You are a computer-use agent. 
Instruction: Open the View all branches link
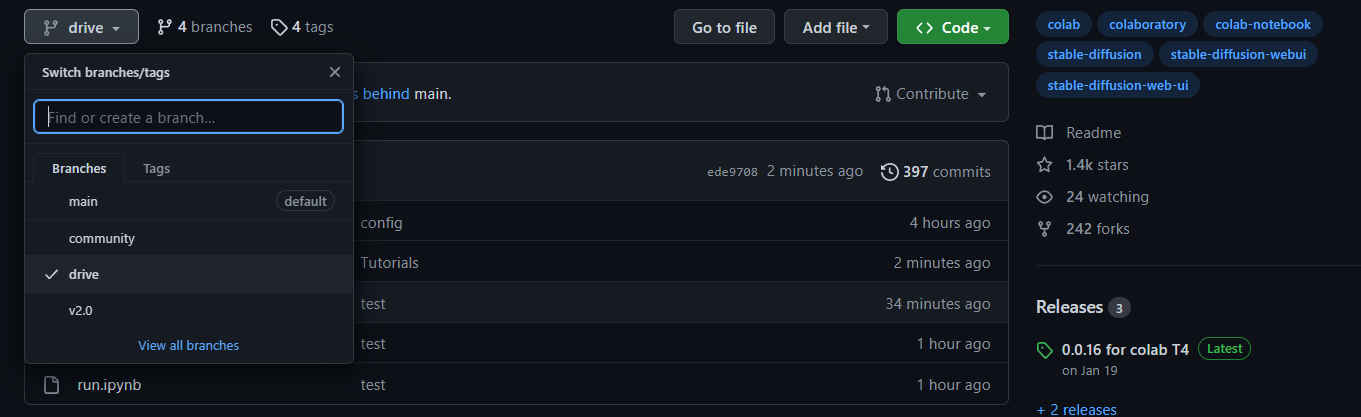pyautogui.click(x=189, y=345)
